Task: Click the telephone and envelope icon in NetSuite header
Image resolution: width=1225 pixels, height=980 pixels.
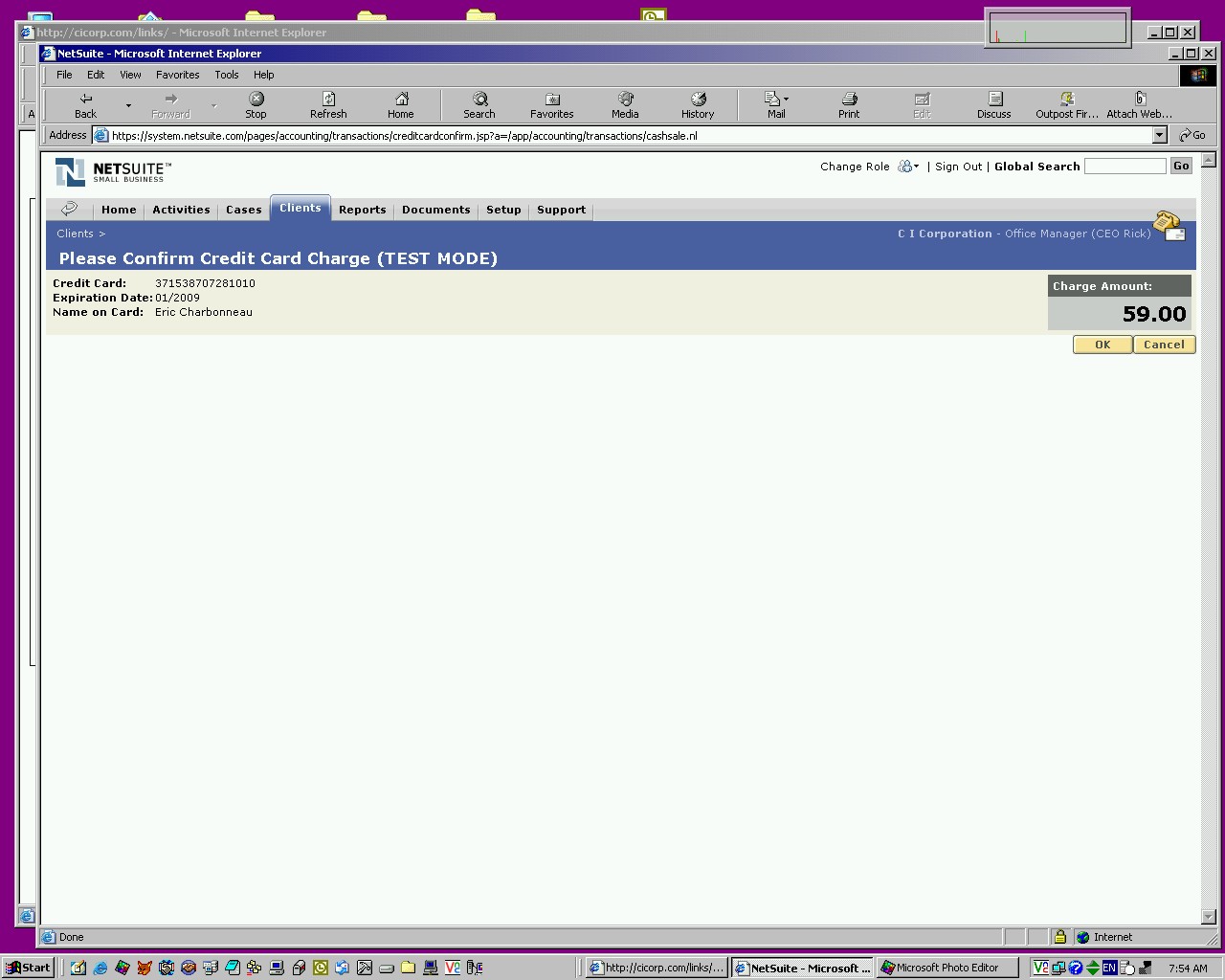Action: click(x=1169, y=226)
